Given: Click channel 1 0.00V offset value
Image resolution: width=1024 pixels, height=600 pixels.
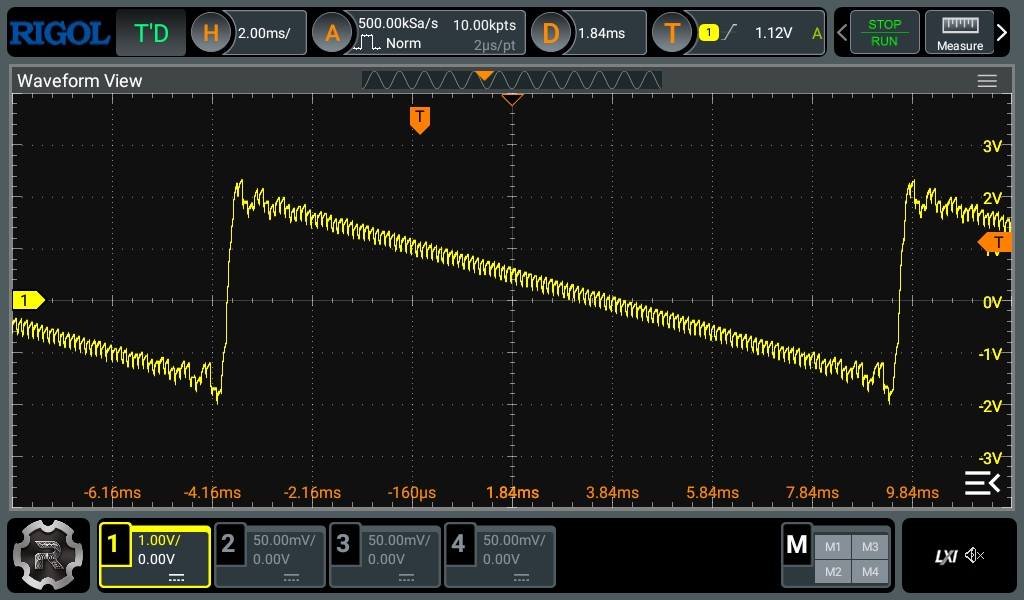Looking at the screenshot, I should 156,560.
